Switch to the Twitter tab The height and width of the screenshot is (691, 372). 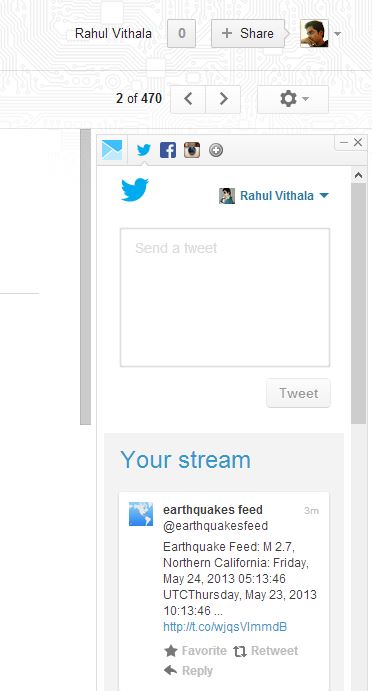144,150
